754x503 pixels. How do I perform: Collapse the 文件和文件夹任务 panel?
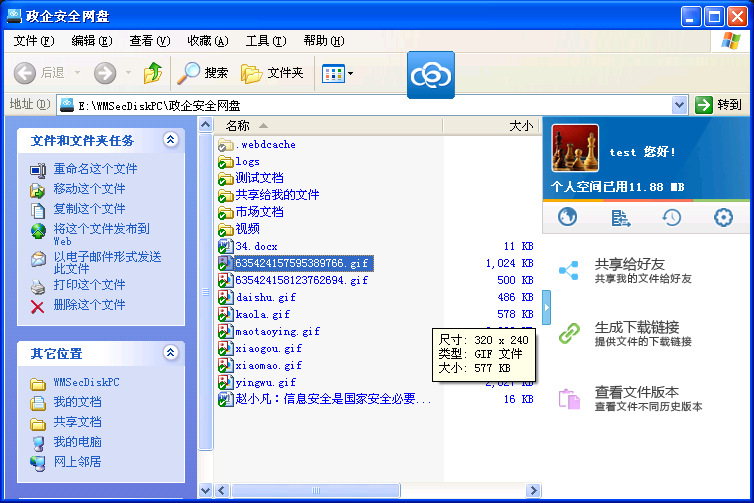[170, 141]
